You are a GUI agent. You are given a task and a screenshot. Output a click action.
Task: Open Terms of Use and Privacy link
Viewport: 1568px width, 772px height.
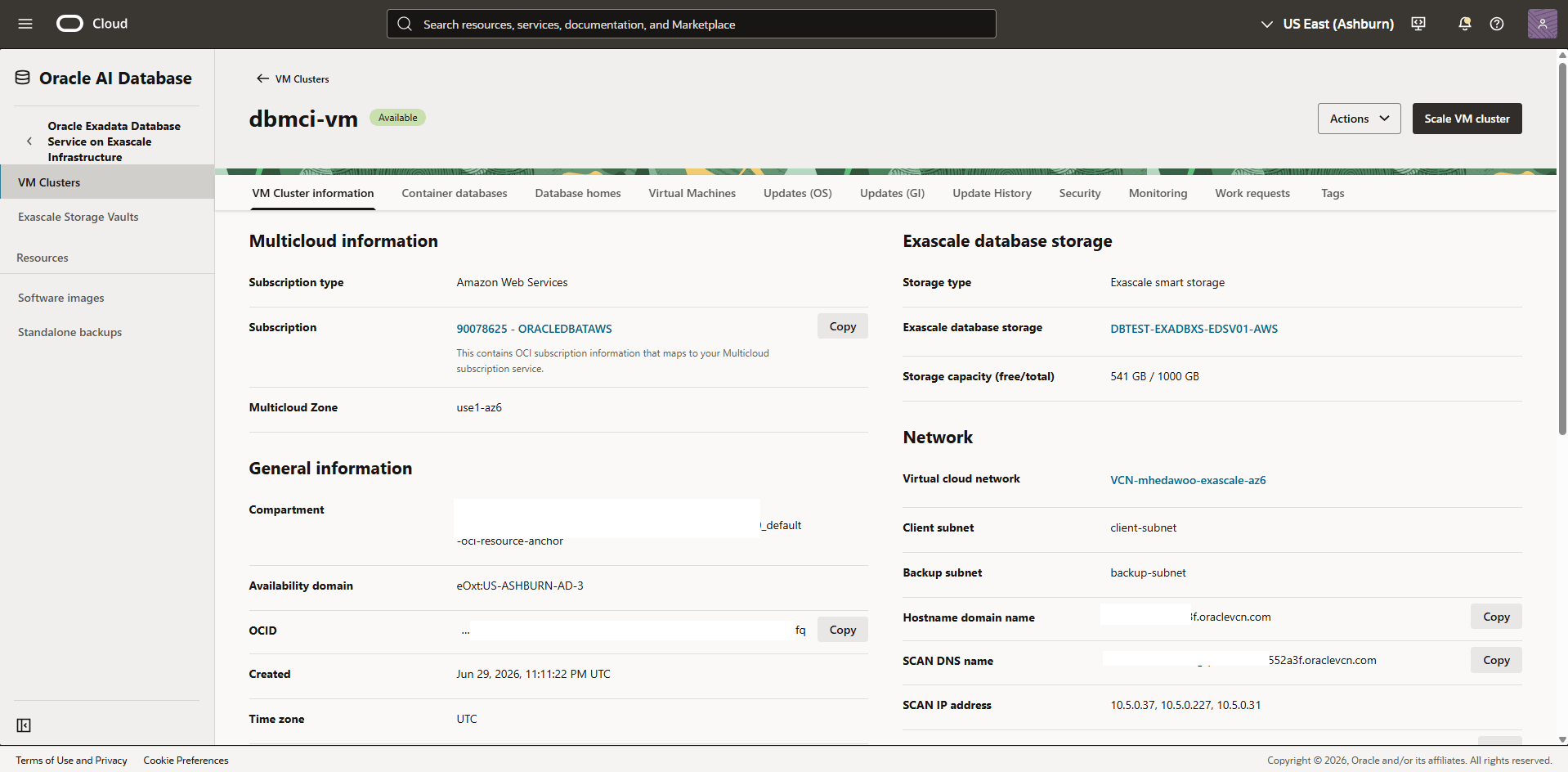(72, 761)
